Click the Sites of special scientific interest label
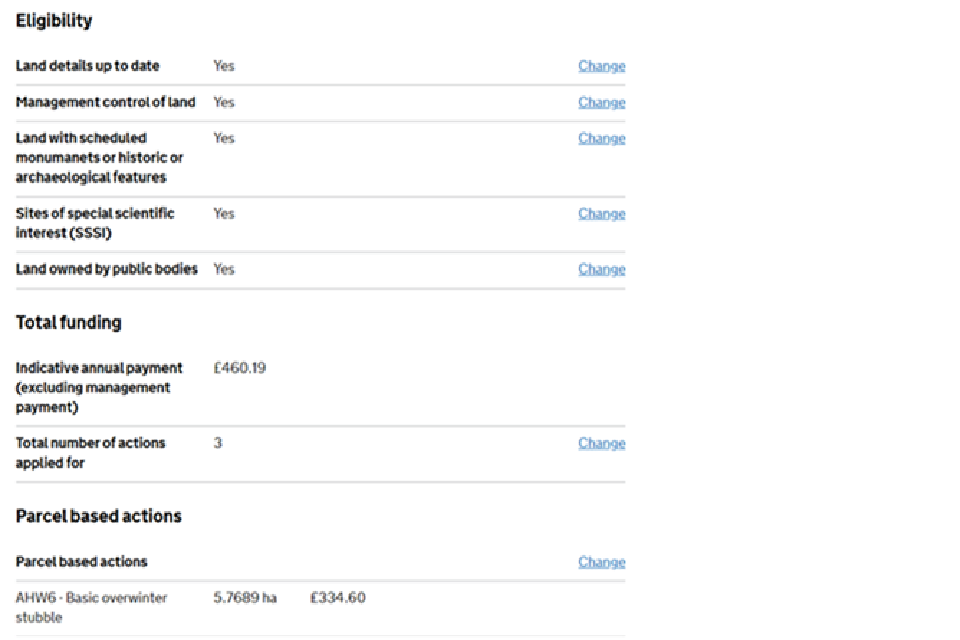 94,223
